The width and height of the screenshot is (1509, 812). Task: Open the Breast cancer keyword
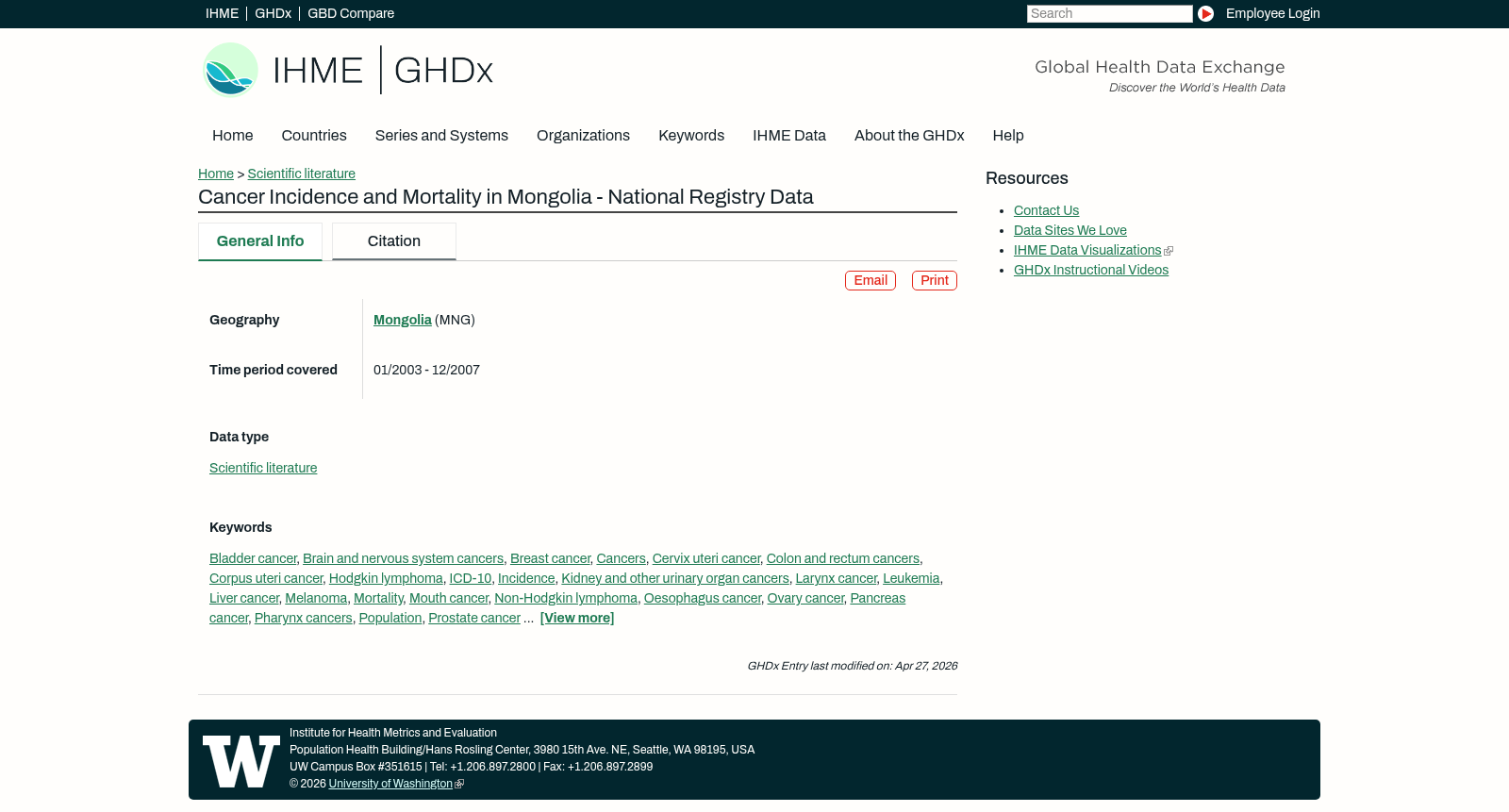tap(550, 558)
